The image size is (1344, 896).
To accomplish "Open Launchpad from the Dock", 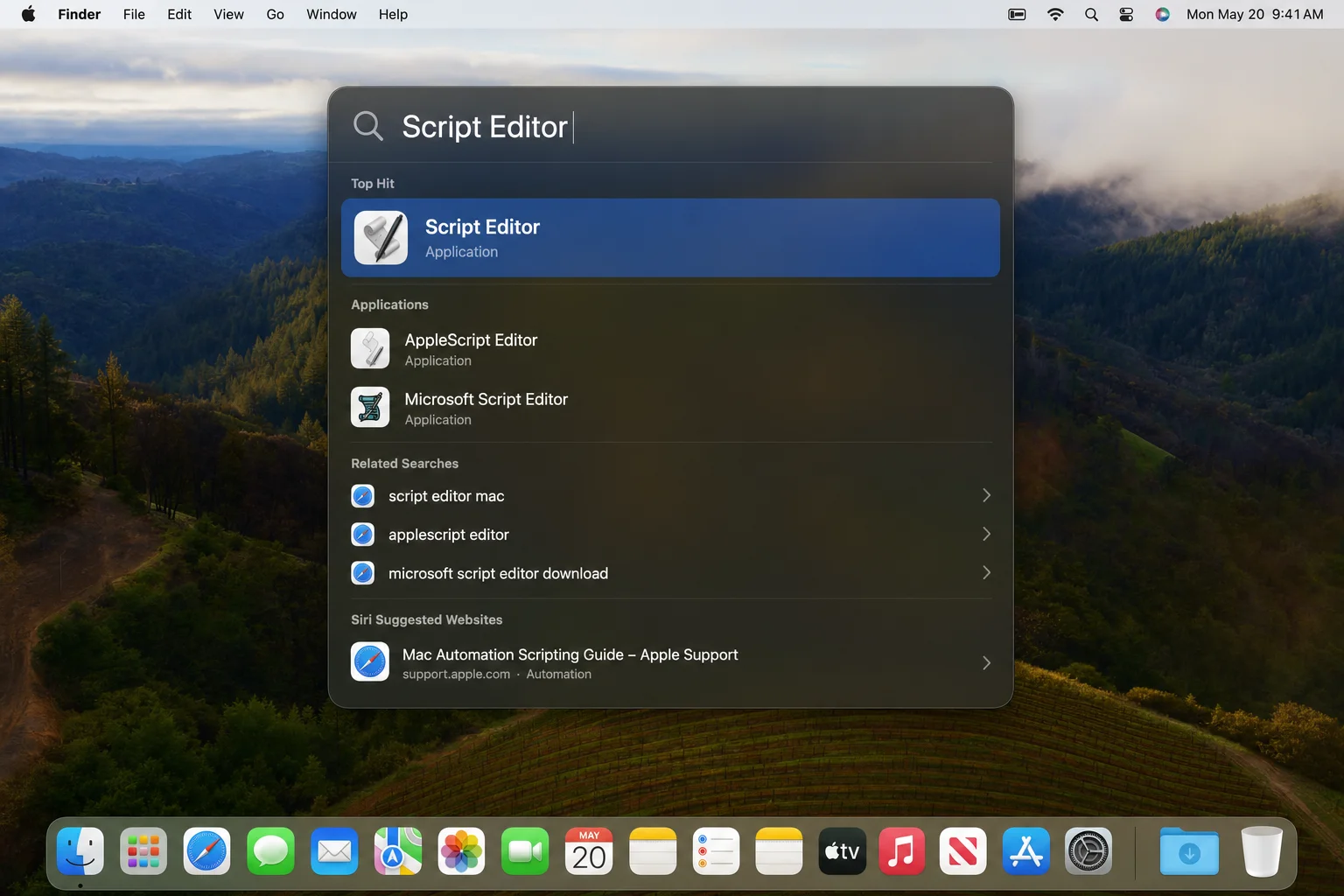I will point(143,851).
